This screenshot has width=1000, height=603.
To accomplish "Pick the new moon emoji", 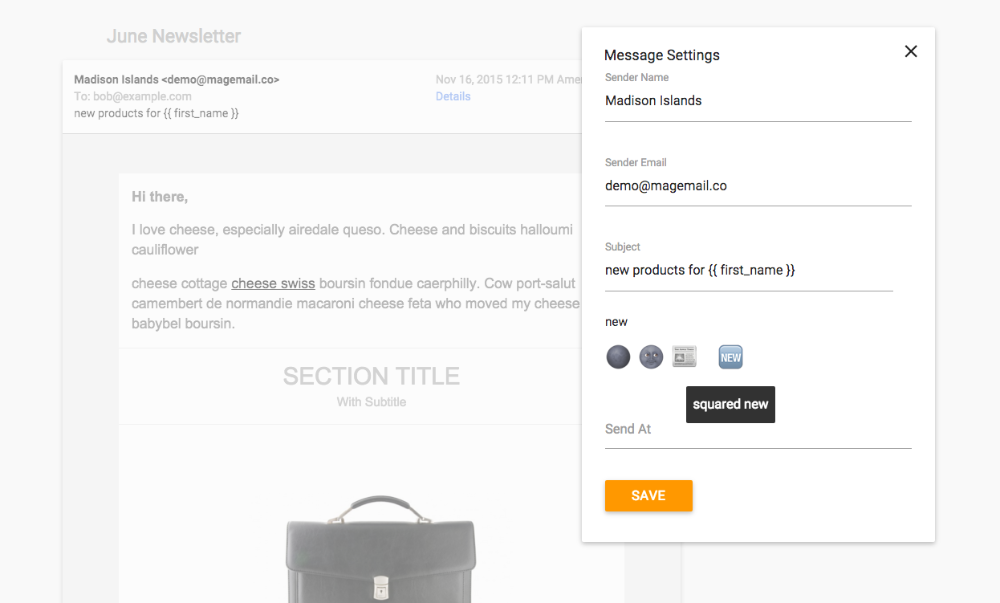I will click(618, 357).
